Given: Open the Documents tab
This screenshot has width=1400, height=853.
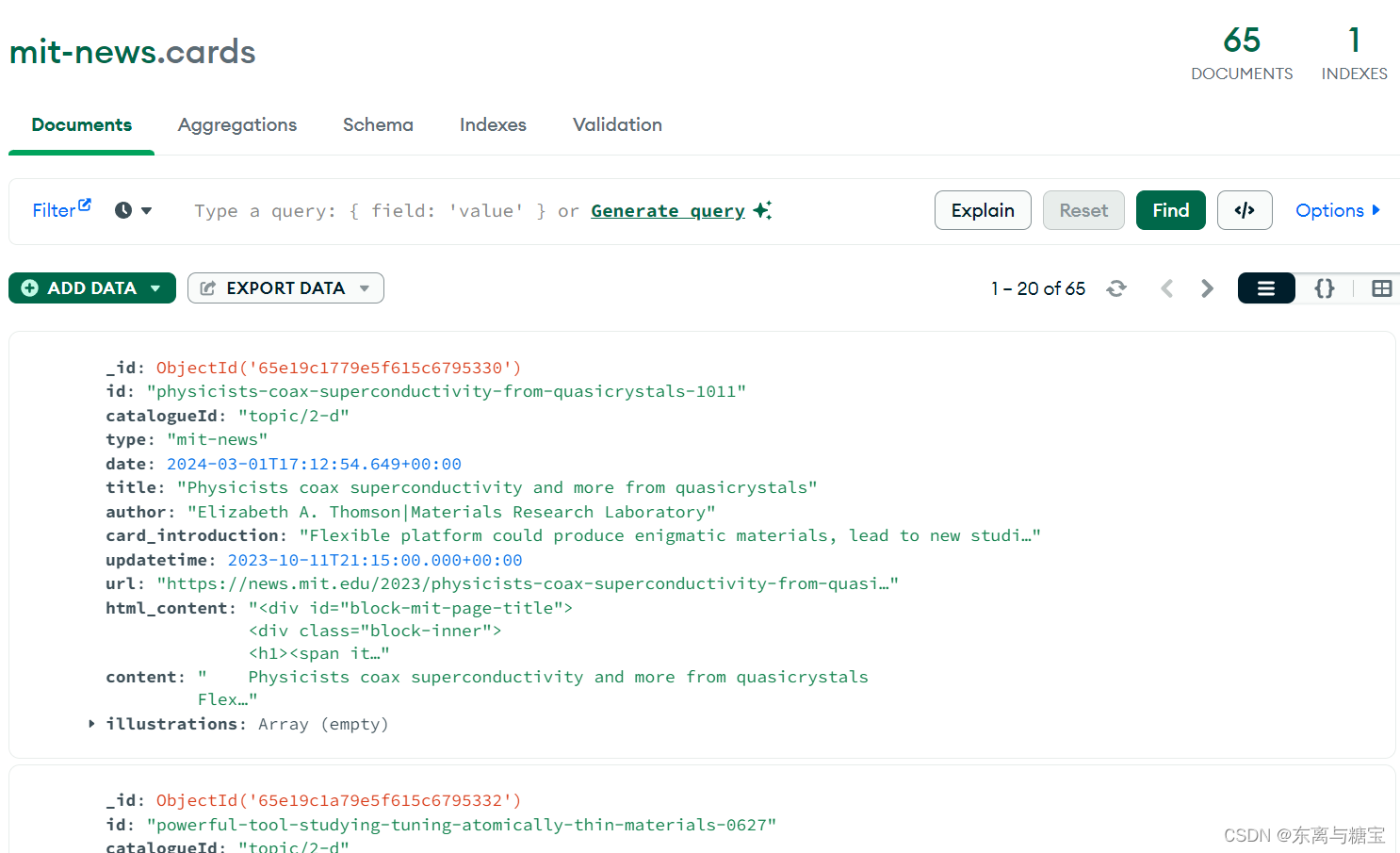Looking at the screenshot, I should point(82,124).
